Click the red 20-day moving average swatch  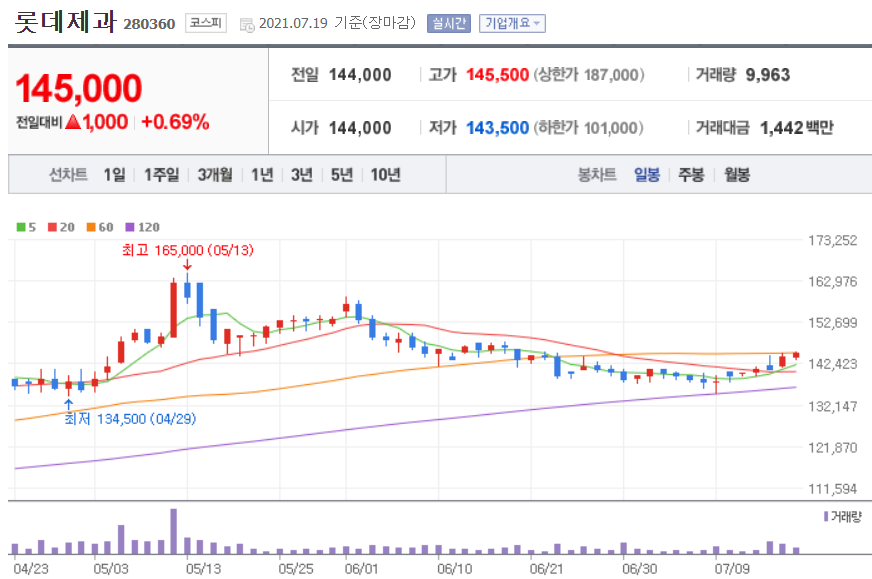tap(52, 227)
